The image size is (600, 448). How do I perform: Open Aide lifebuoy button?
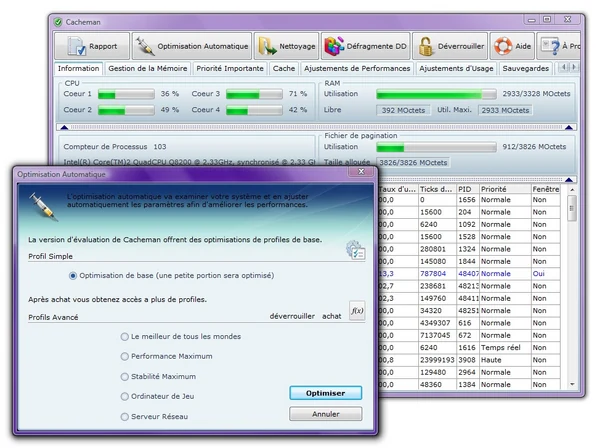[x=512, y=46]
